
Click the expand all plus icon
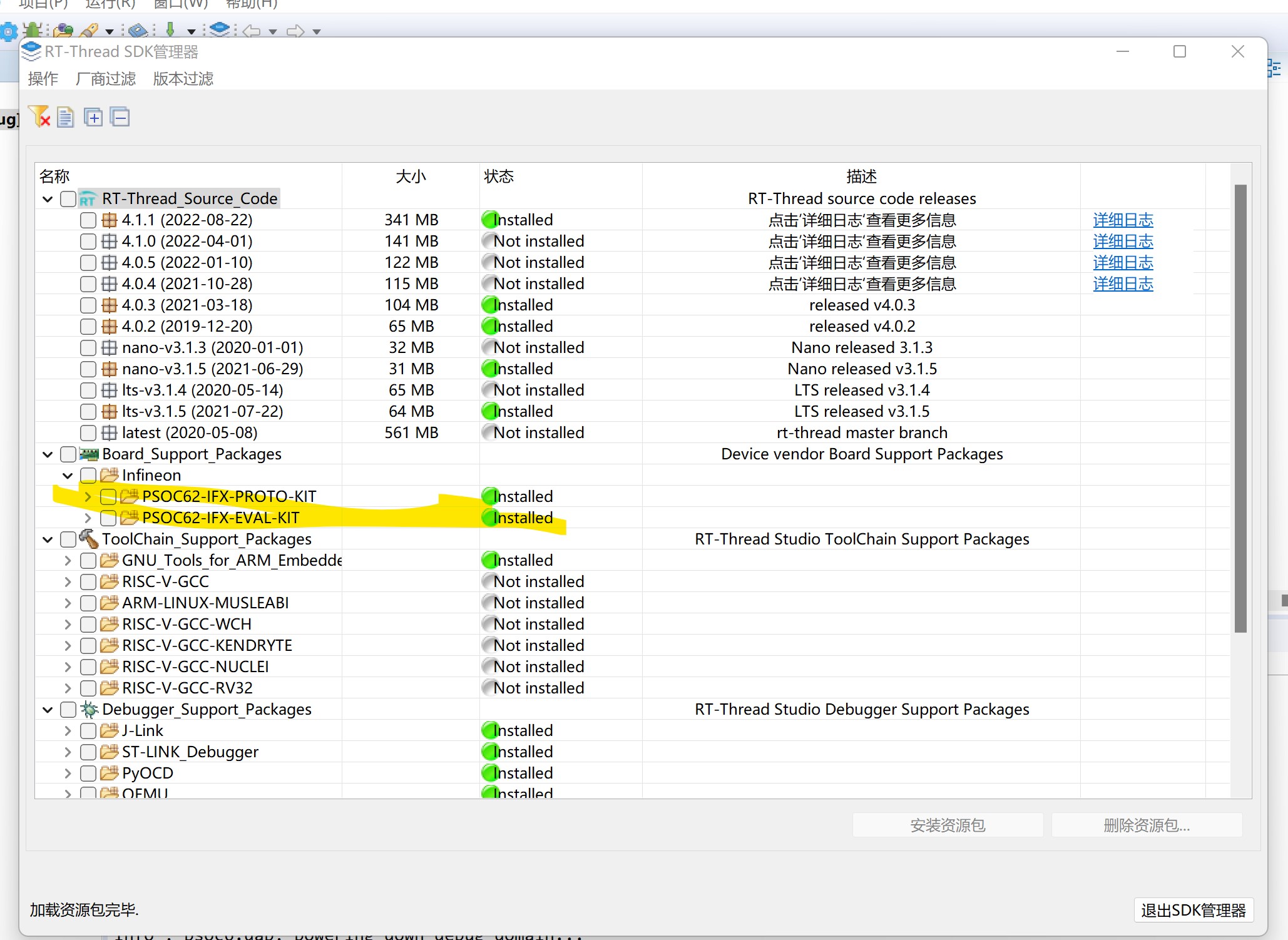(93, 117)
